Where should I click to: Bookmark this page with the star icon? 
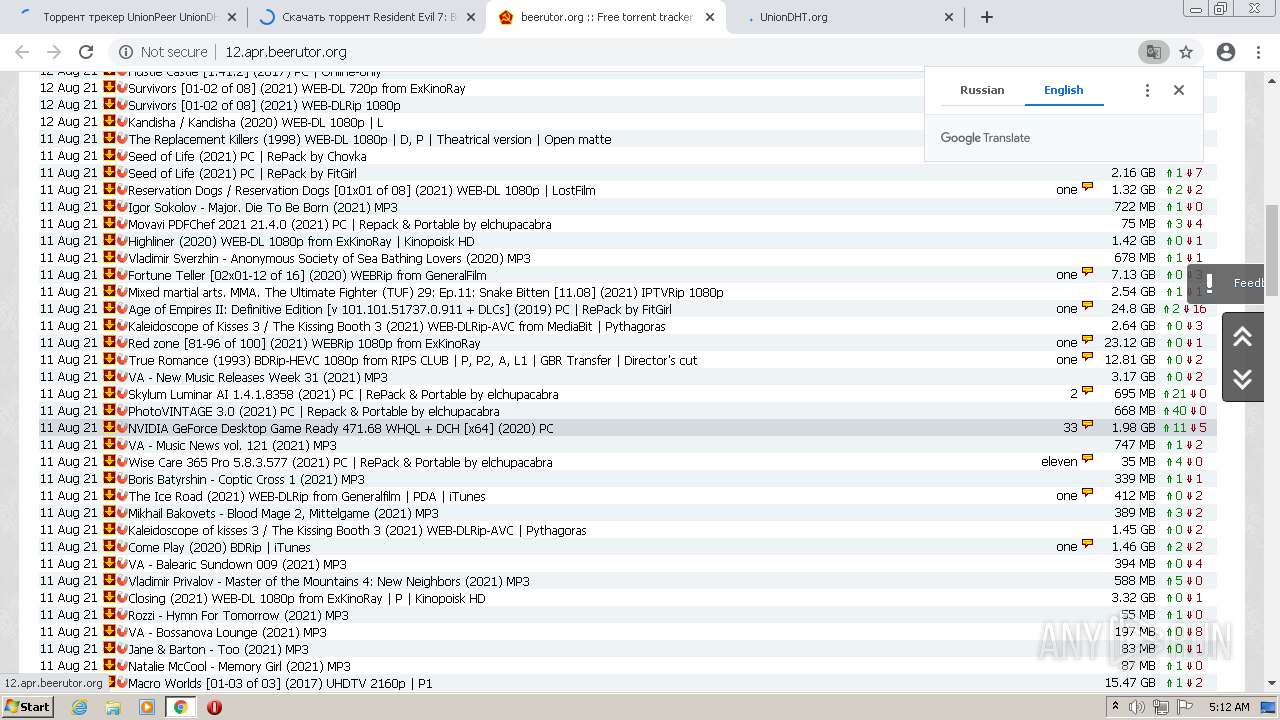click(1186, 52)
